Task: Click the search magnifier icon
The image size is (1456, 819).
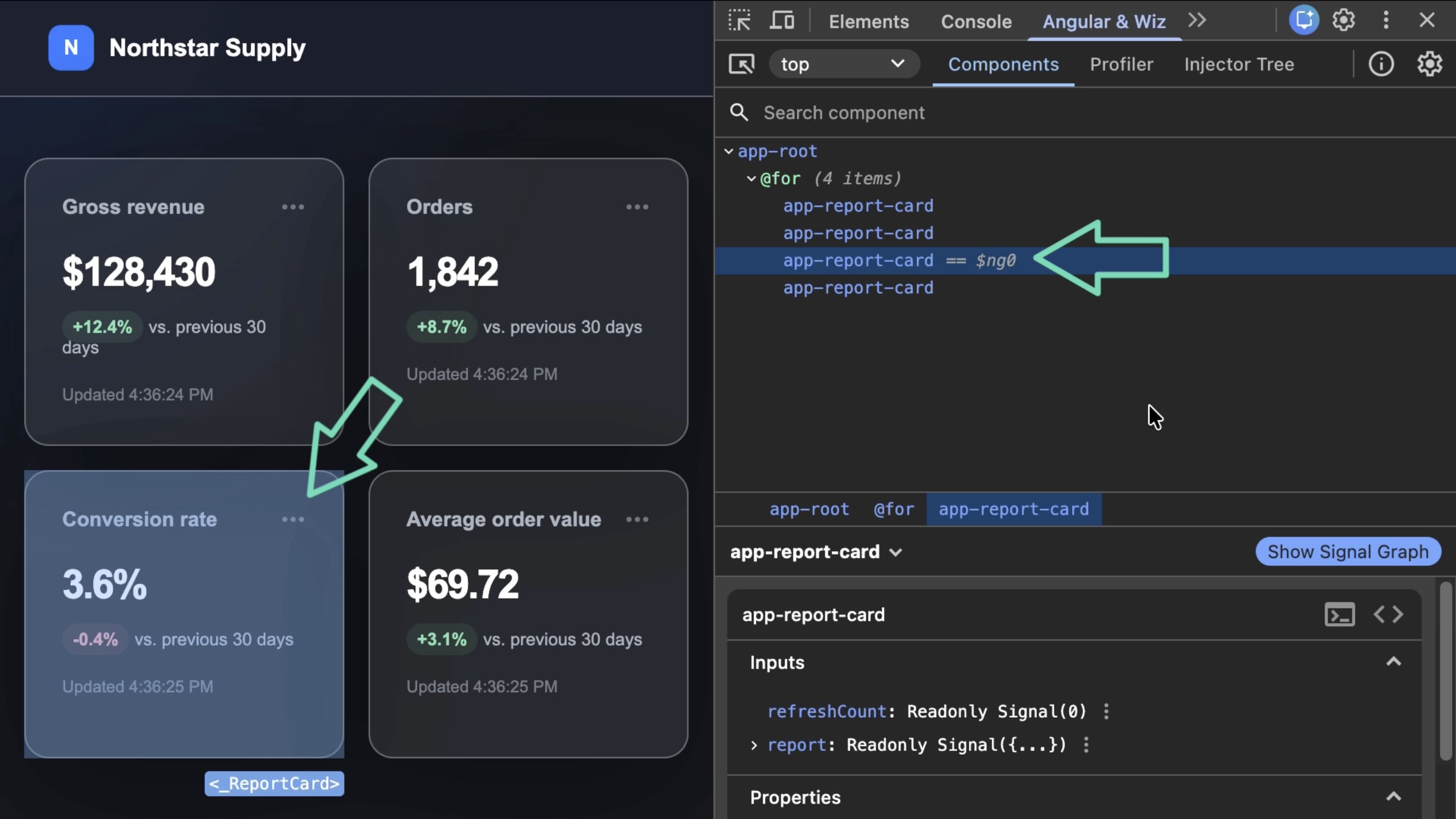Action: 739,113
